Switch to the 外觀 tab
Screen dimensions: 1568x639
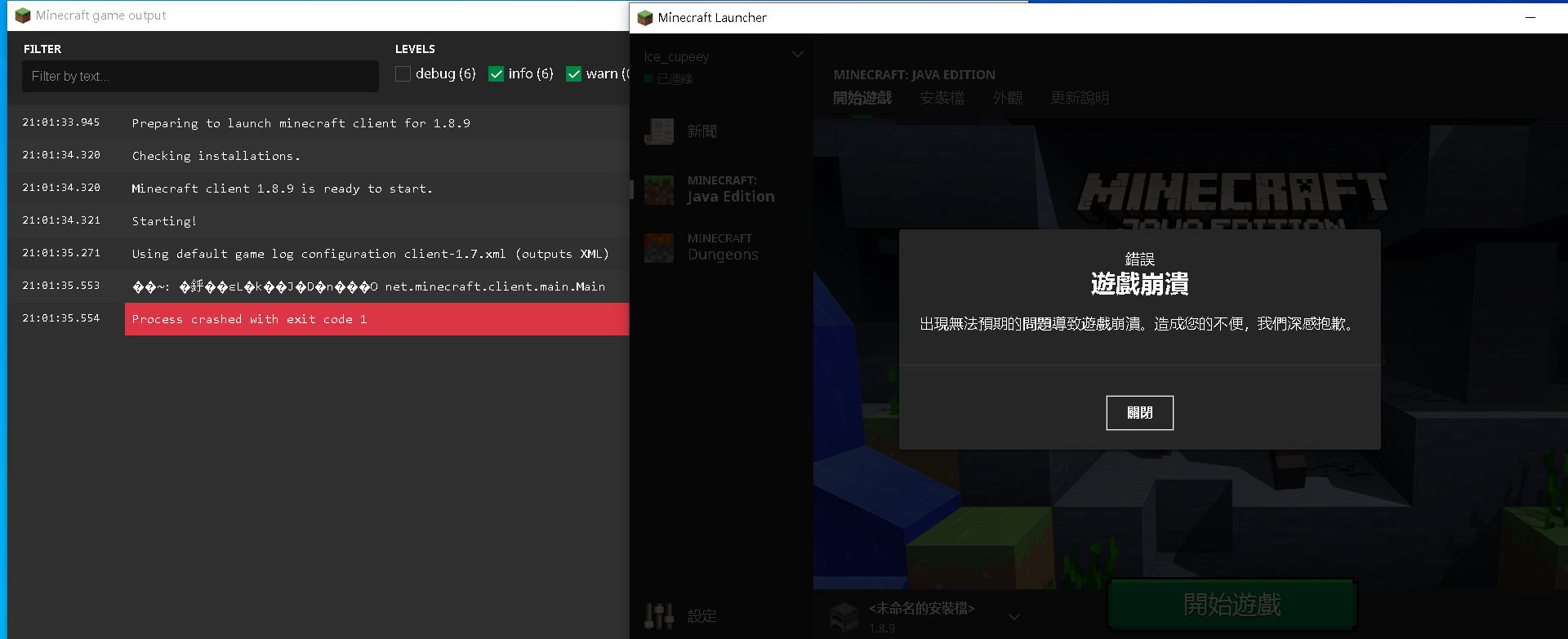click(1007, 98)
